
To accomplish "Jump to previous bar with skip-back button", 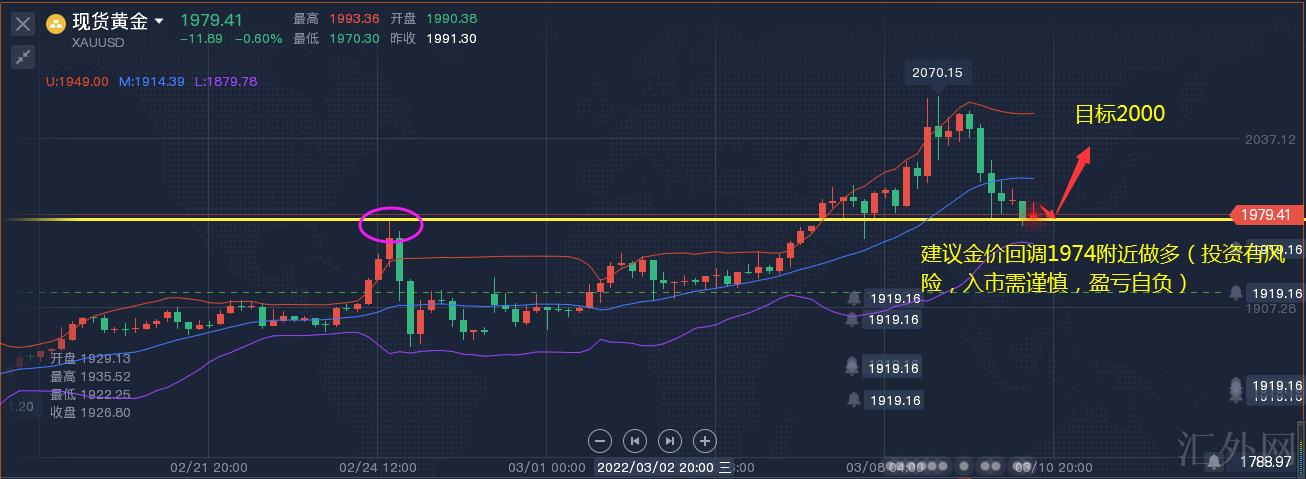I will pos(635,440).
